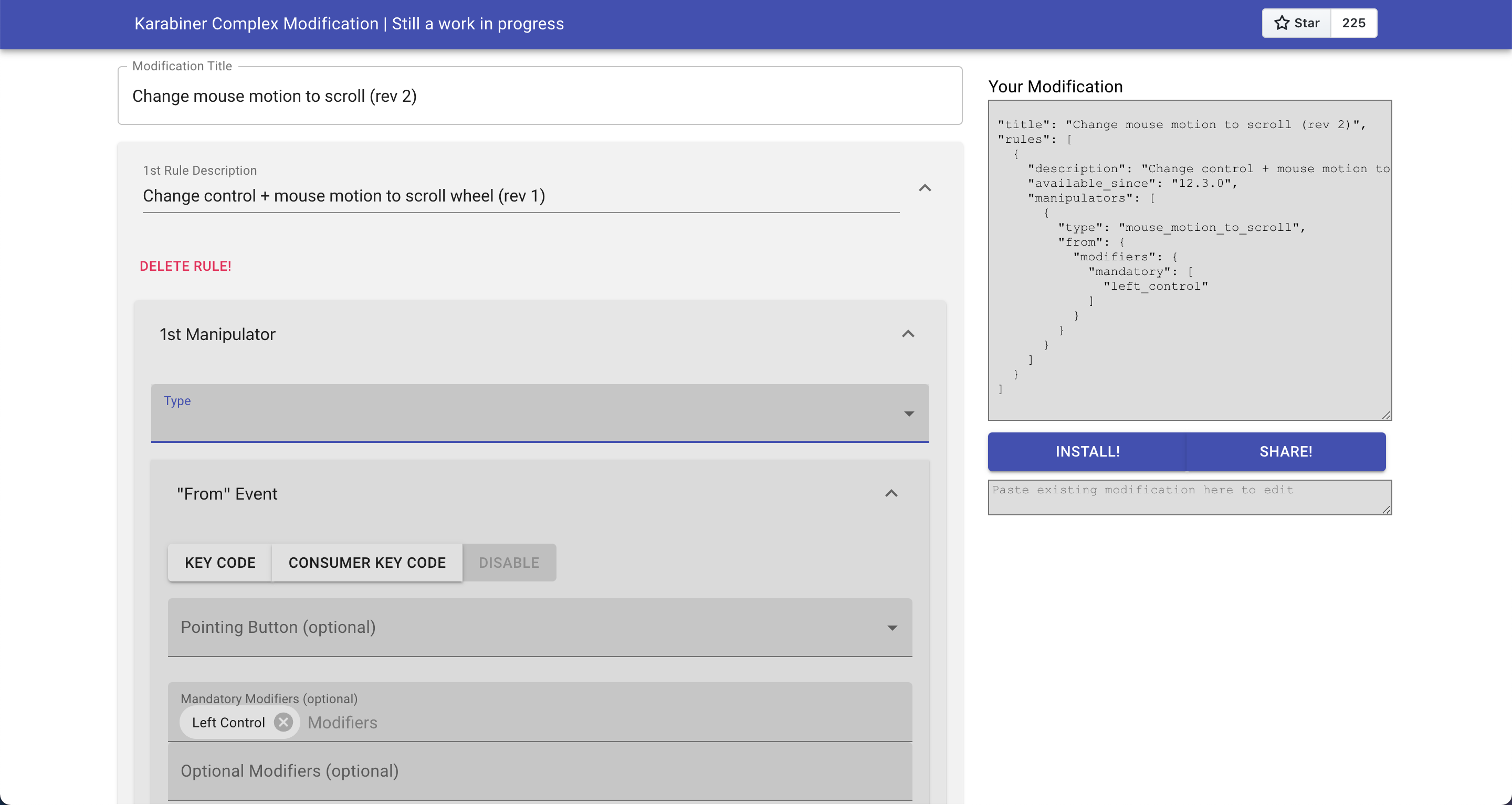
Task: Collapse the "From" Event section
Action: coord(891,493)
